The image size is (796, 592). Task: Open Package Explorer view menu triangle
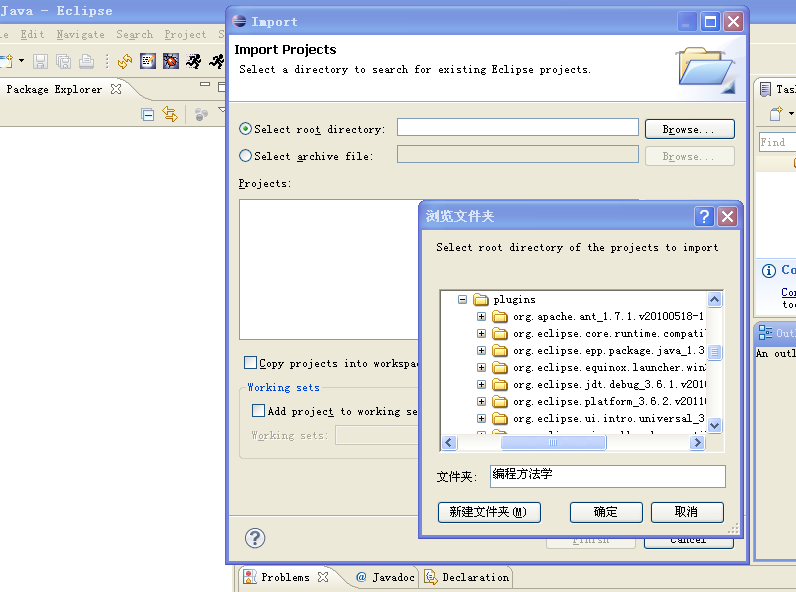pos(221,109)
